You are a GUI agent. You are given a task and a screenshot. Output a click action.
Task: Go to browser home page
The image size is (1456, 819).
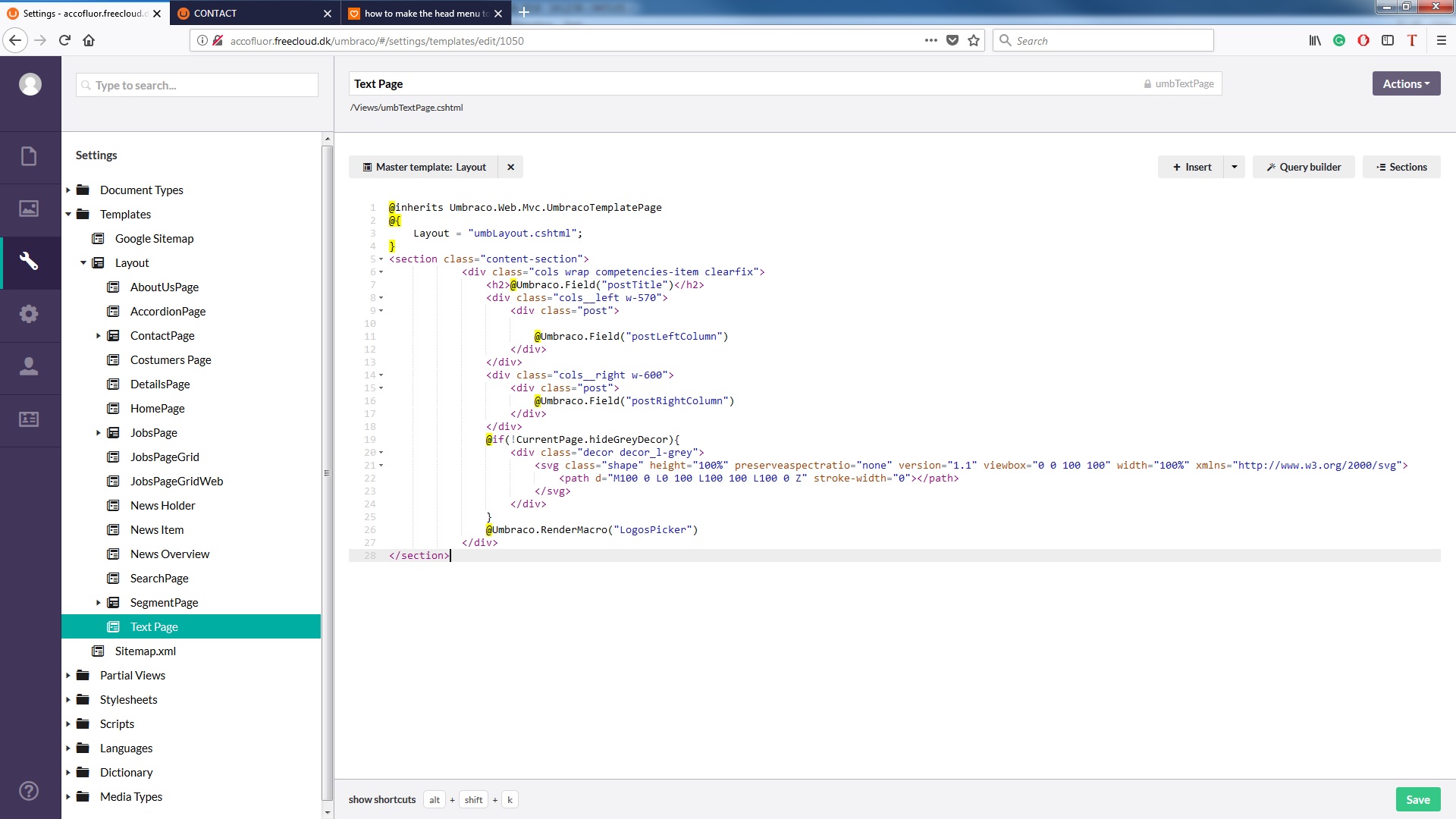coord(89,40)
